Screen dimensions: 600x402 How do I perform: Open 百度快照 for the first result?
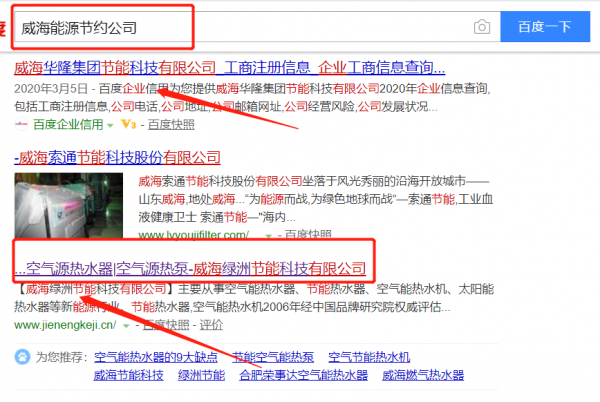(x=172, y=125)
